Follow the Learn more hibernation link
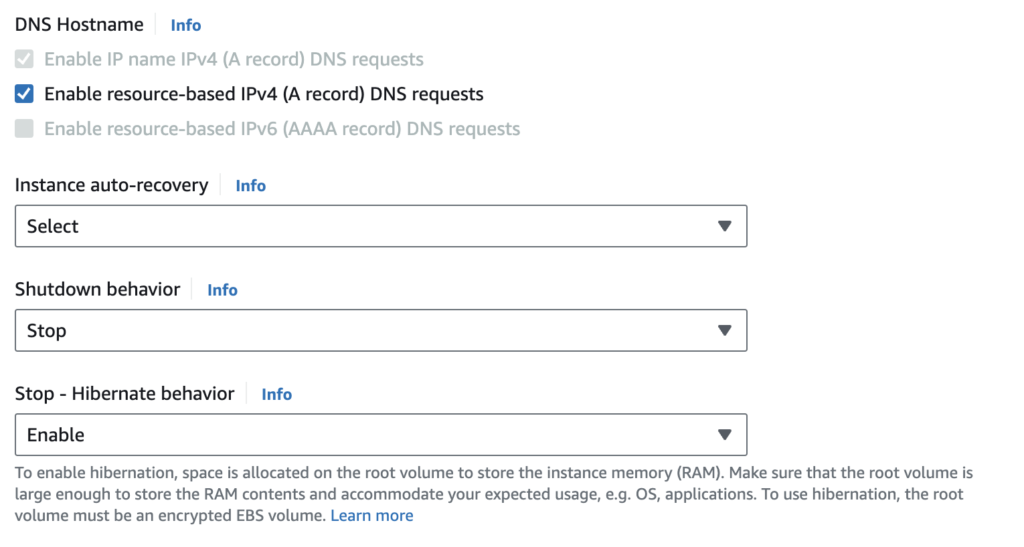Screen dimensions: 1024x547 (371, 516)
